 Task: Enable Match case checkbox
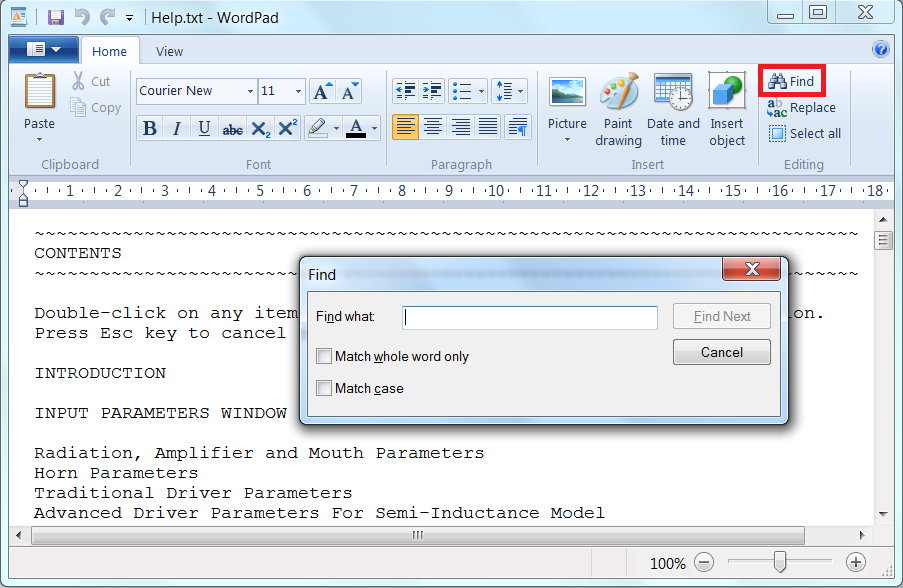click(x=324, y=388)
